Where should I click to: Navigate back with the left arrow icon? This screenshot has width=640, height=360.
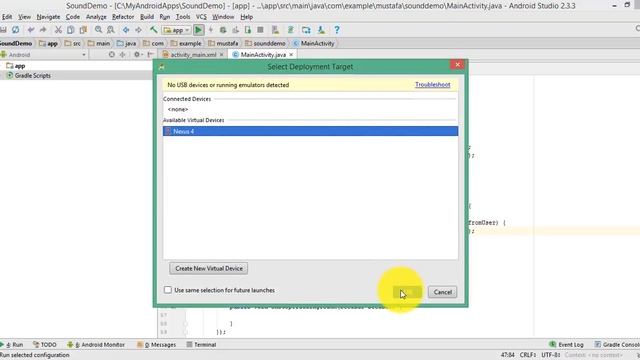click(126, 30)
